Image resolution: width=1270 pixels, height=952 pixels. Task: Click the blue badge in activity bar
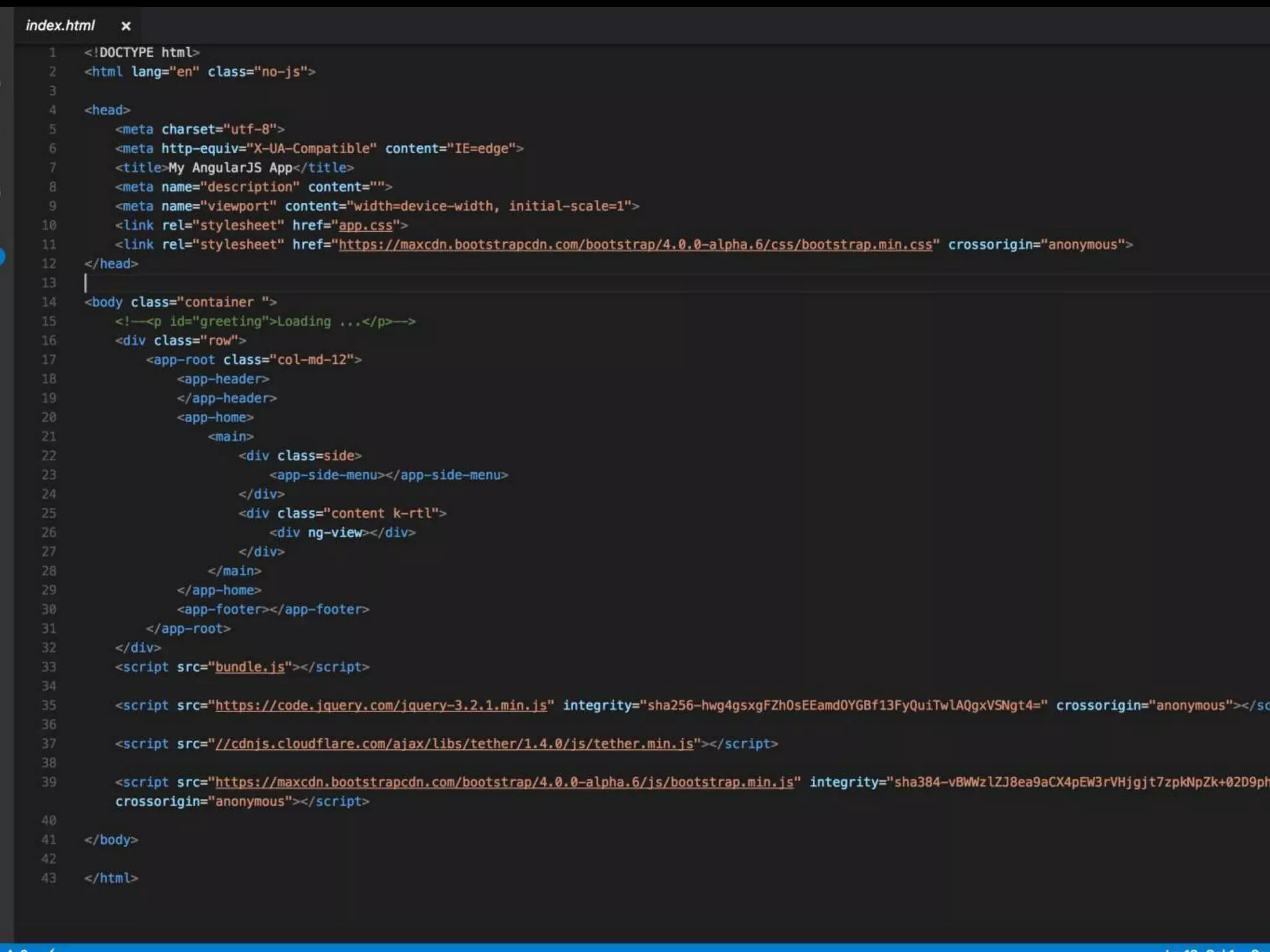point(2,256)
